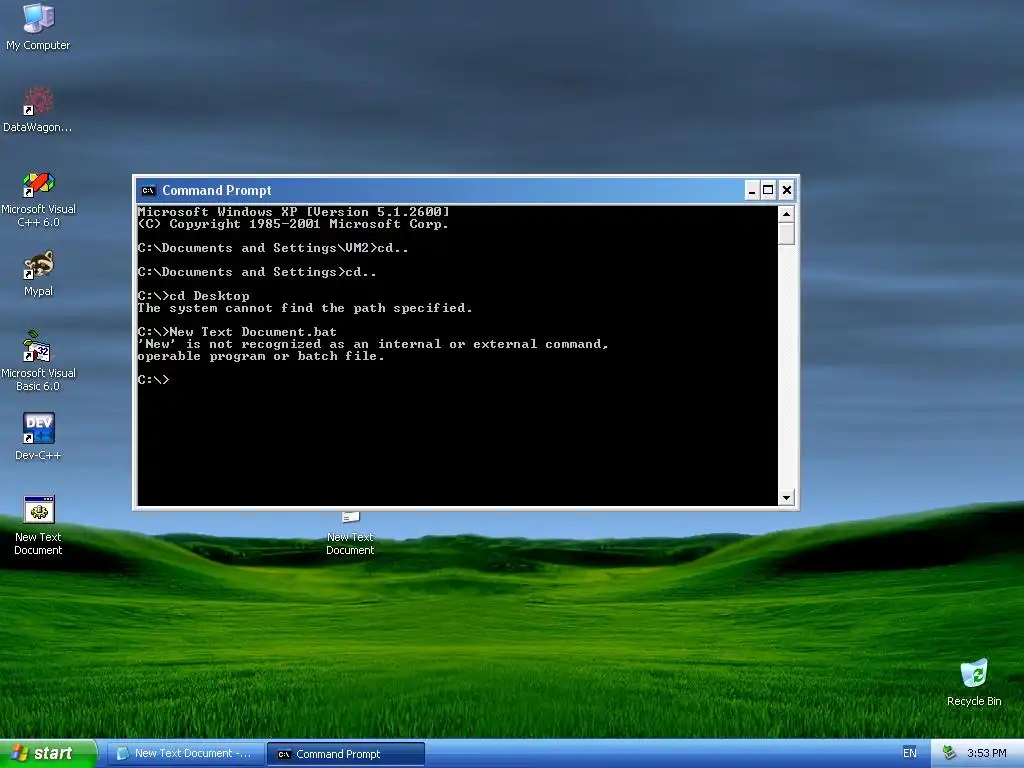This screenshot has width=1024, height=768.
Task: Select Microsoft Visual C++ 6.0 shortcut
Action: point(38,199)
